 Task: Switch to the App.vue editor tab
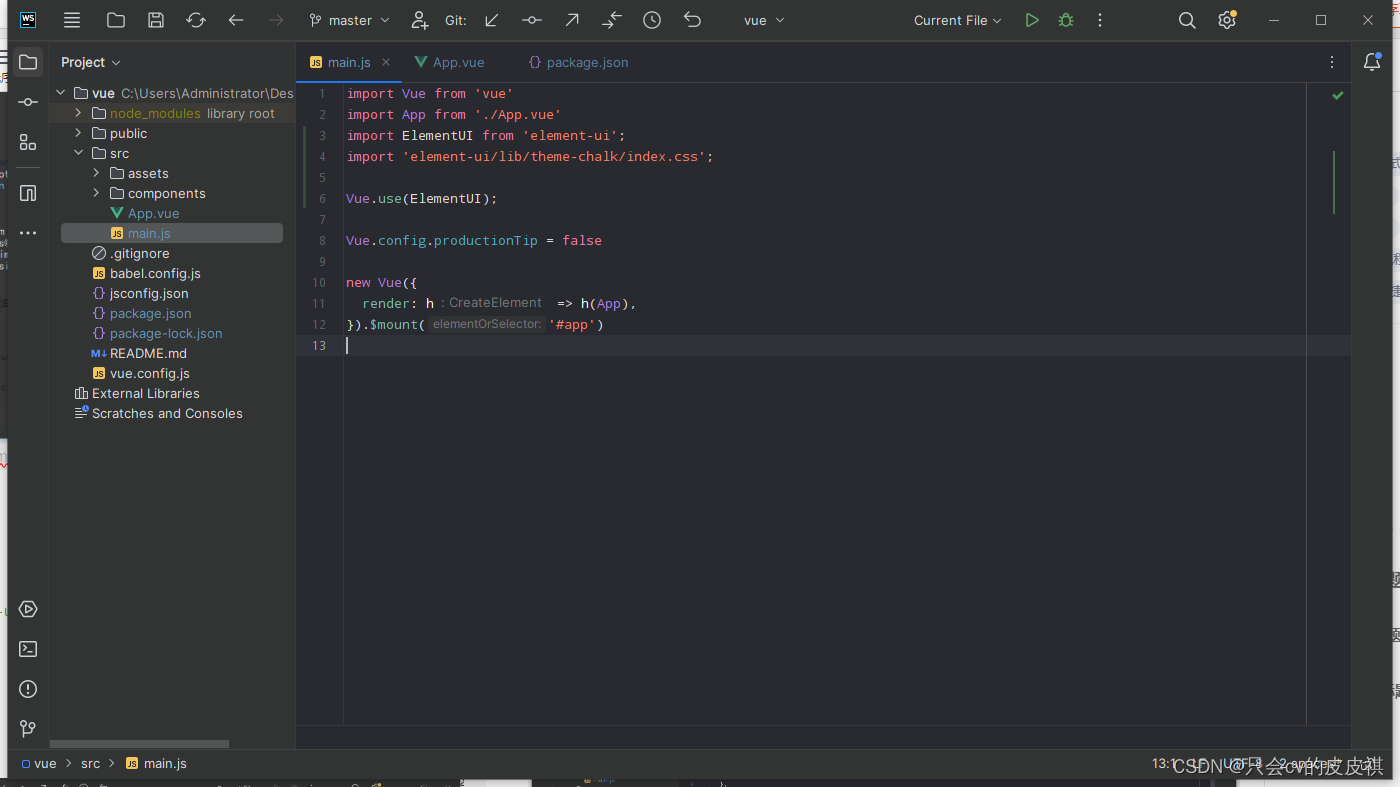tap(449, 62)
